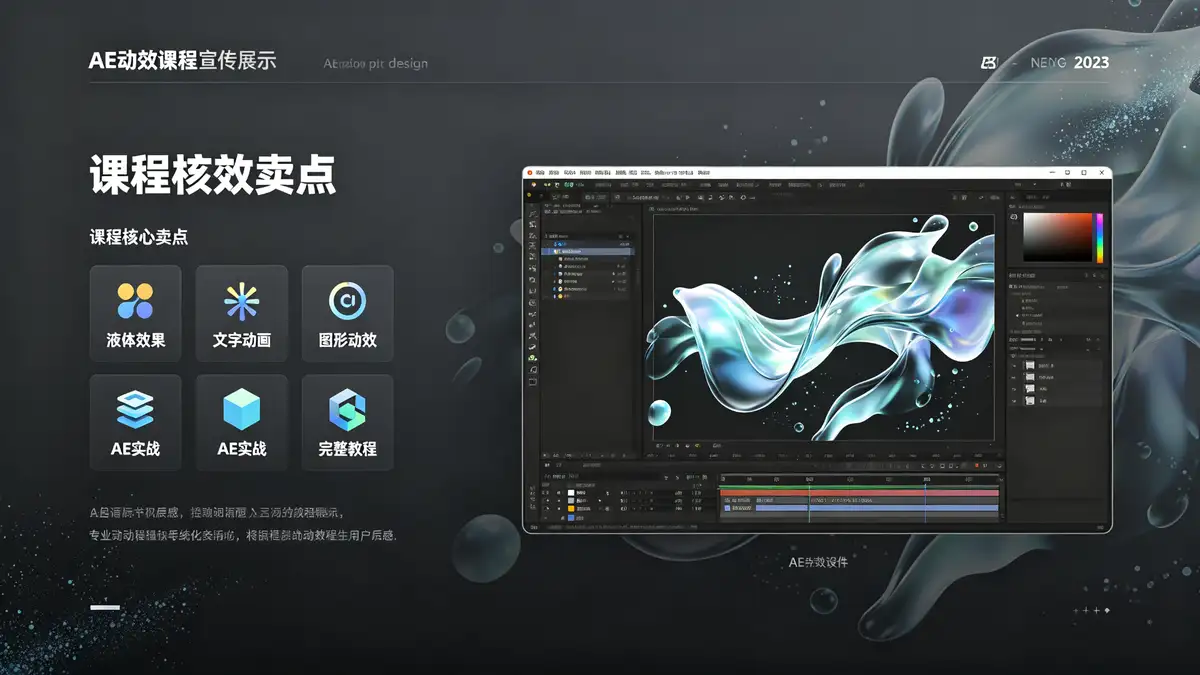This screenshot has height=675, width=1200.
Task: Pick a color in the color picker field
Action: (1057, 237)
